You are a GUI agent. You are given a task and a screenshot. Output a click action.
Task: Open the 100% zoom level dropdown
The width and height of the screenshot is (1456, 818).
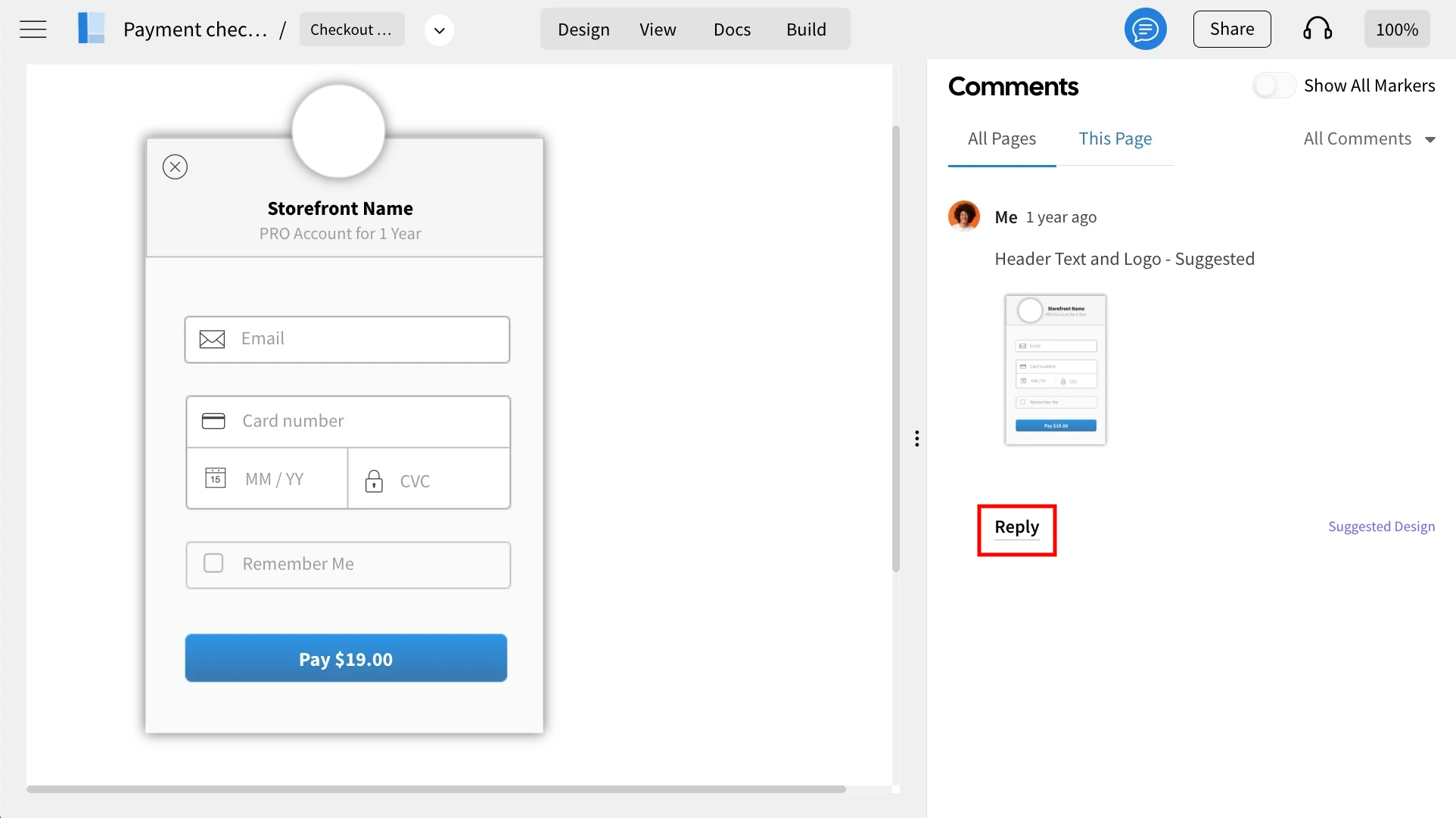pyautogui.click(x=1396, y=30)
